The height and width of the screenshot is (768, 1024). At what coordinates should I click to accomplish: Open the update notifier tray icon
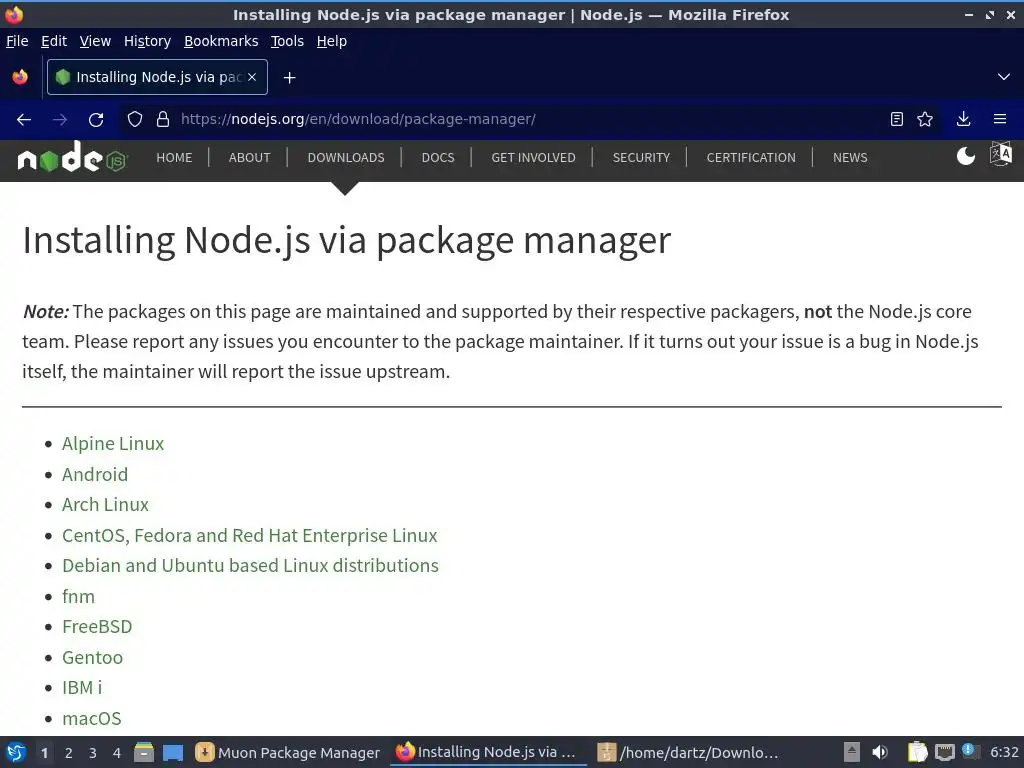(969, 751)
